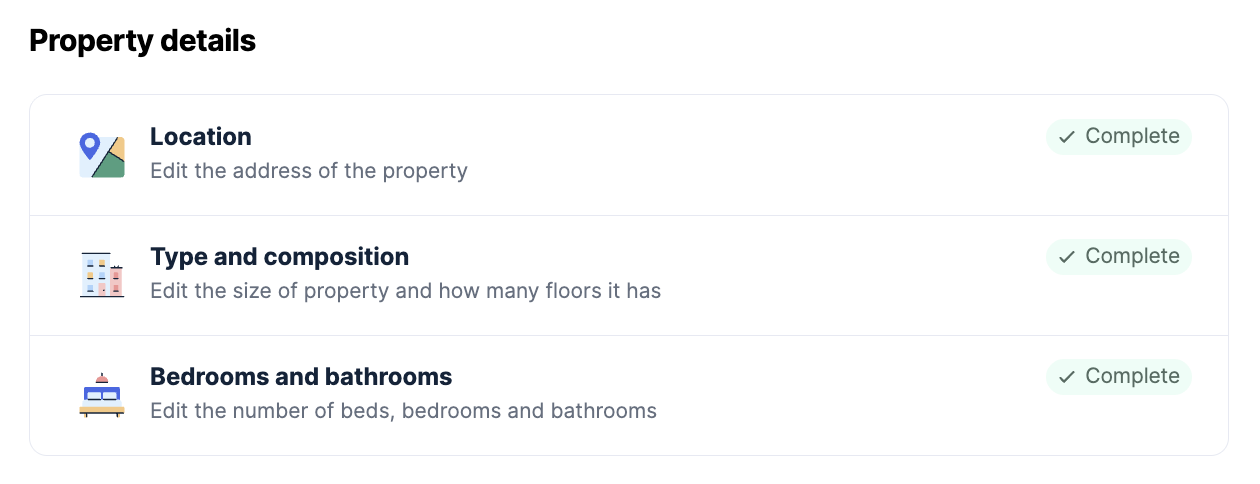This screenshot has width=1260, height=484.
Task: Click the blue pin on the map icon
Action: pyautogui.click(x=90, y=146)
